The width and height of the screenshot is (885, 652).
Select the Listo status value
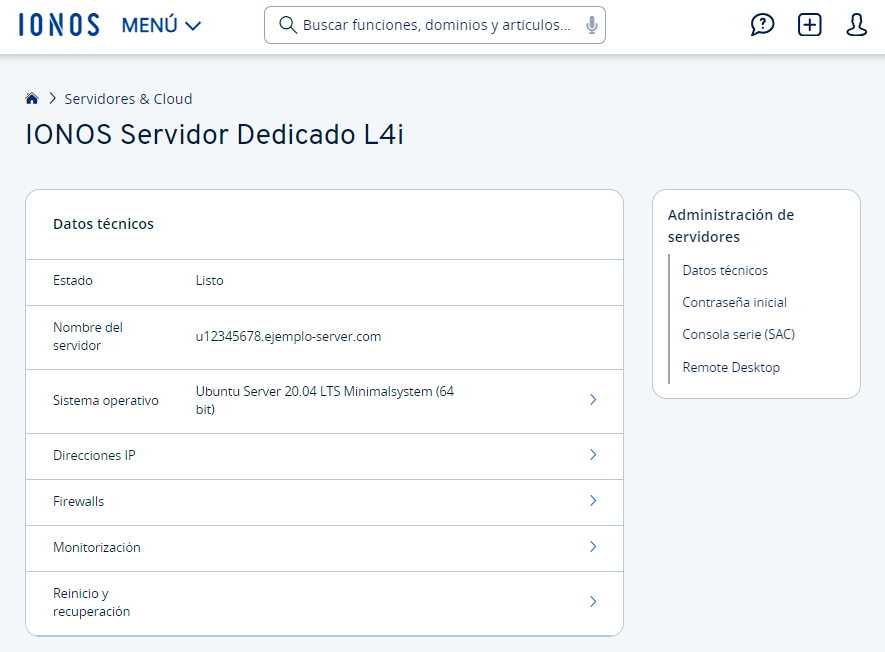[209, 281]
